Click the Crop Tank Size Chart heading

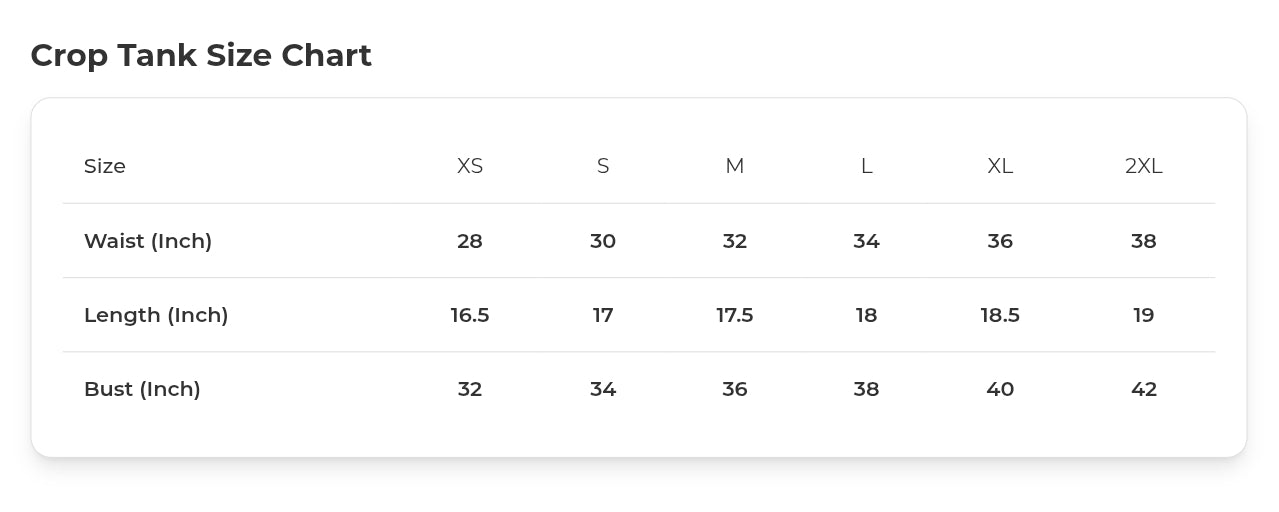(x=201, y=56)
